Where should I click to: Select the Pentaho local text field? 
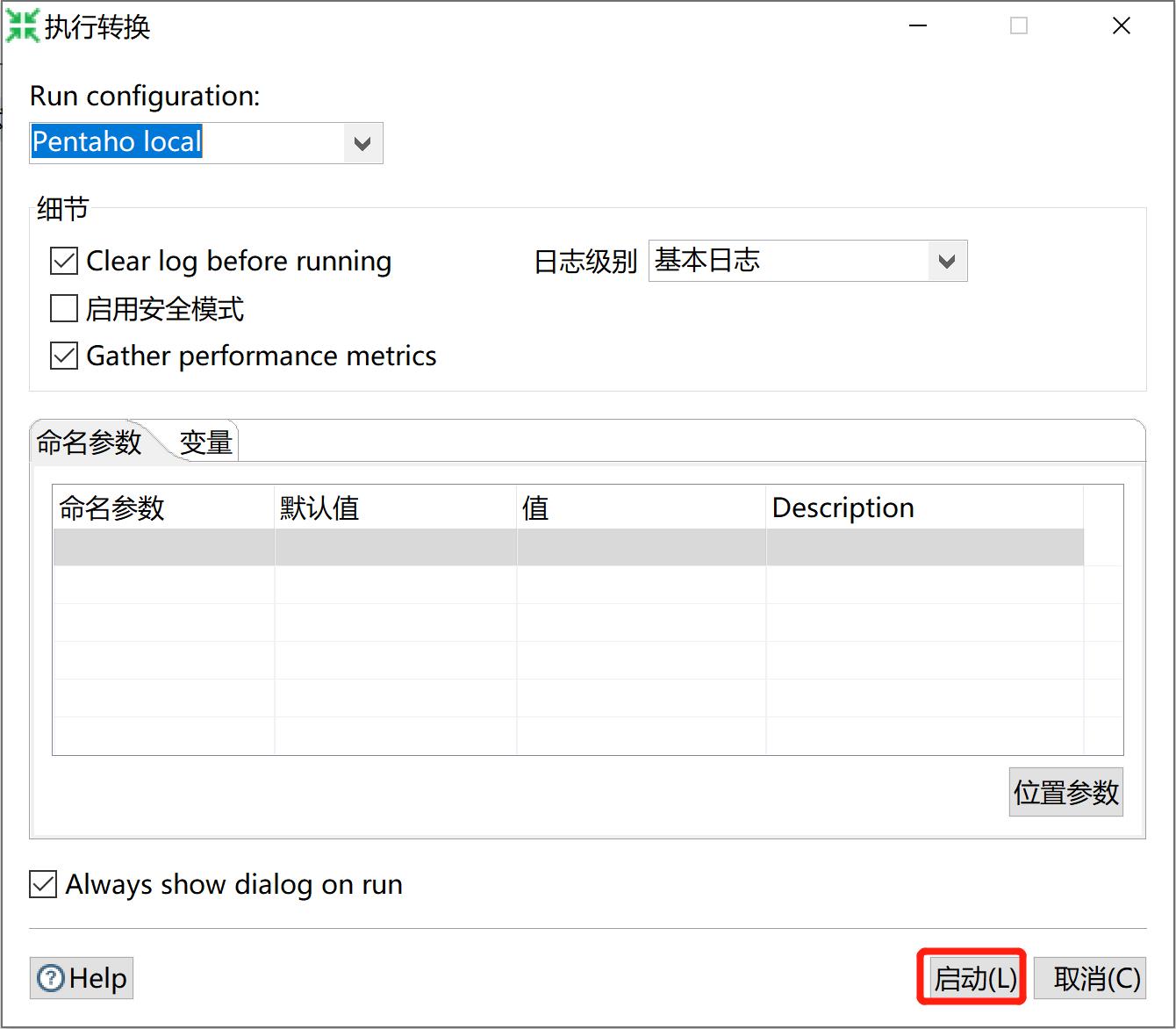(187, 143)
